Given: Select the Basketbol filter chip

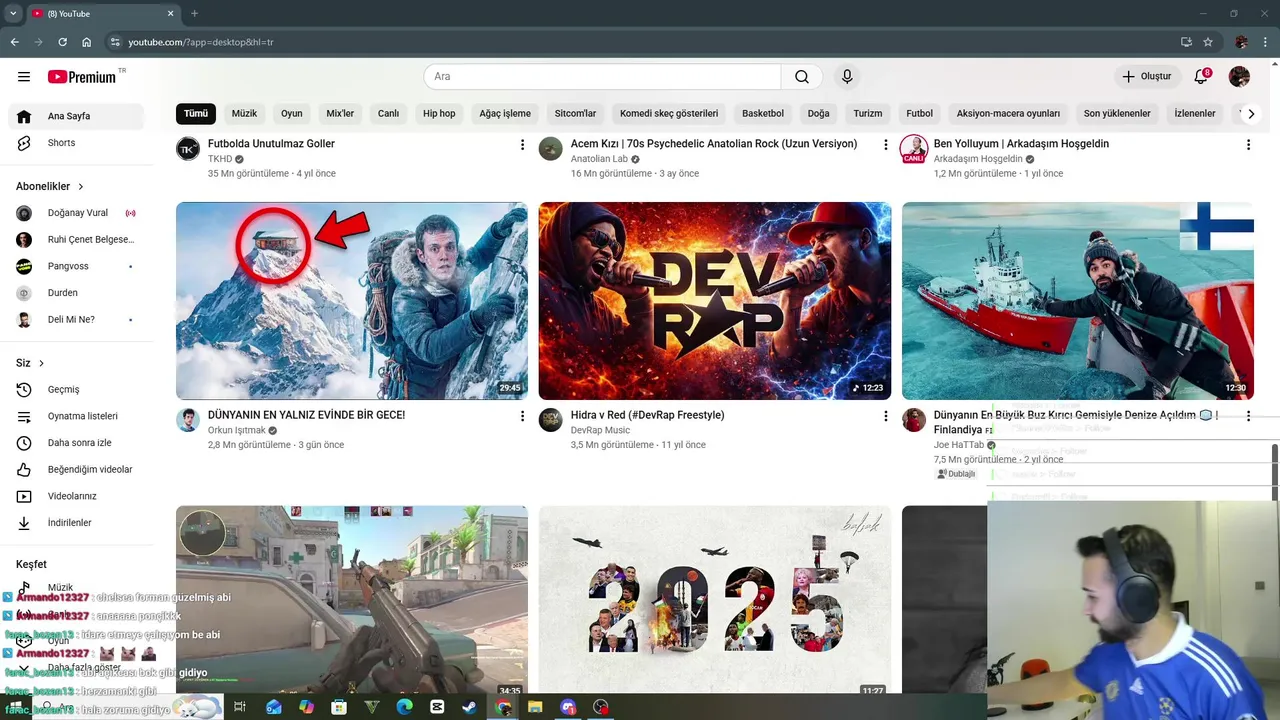Looking at the screenshot, I should [763, 113].
